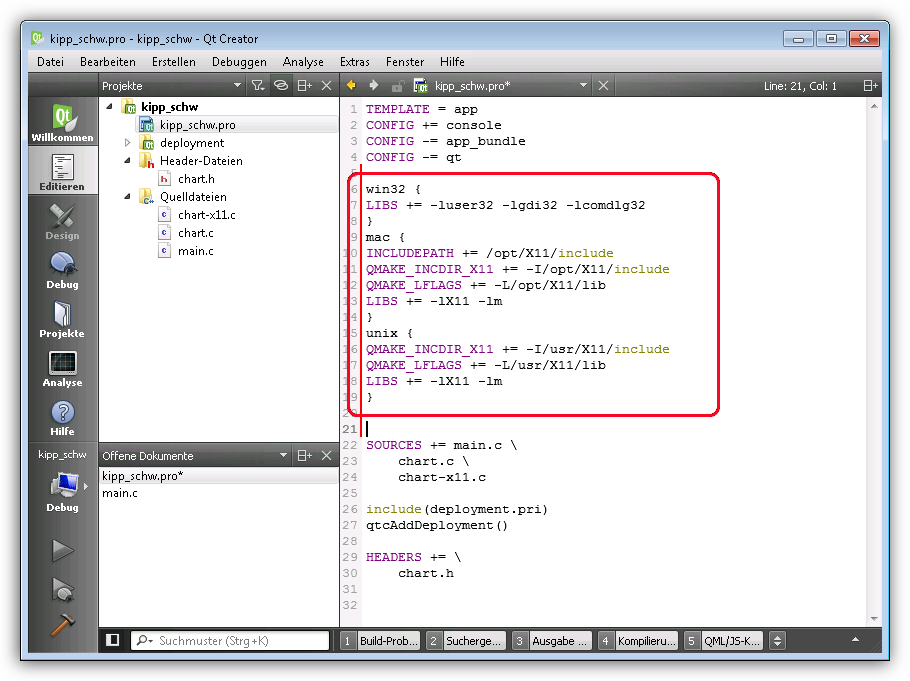Click the green Run button

(x=62, y=550)
